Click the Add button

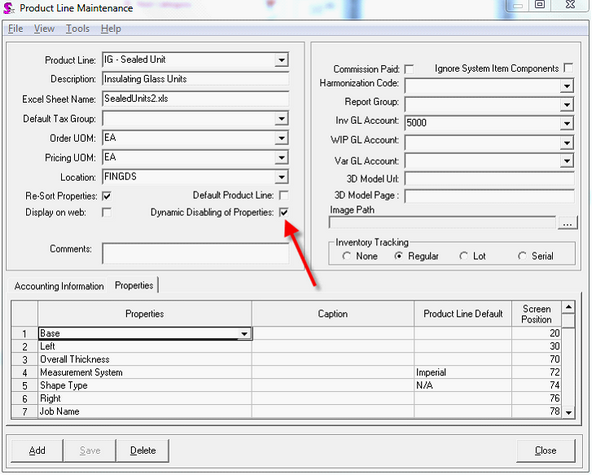pos(37,451)
